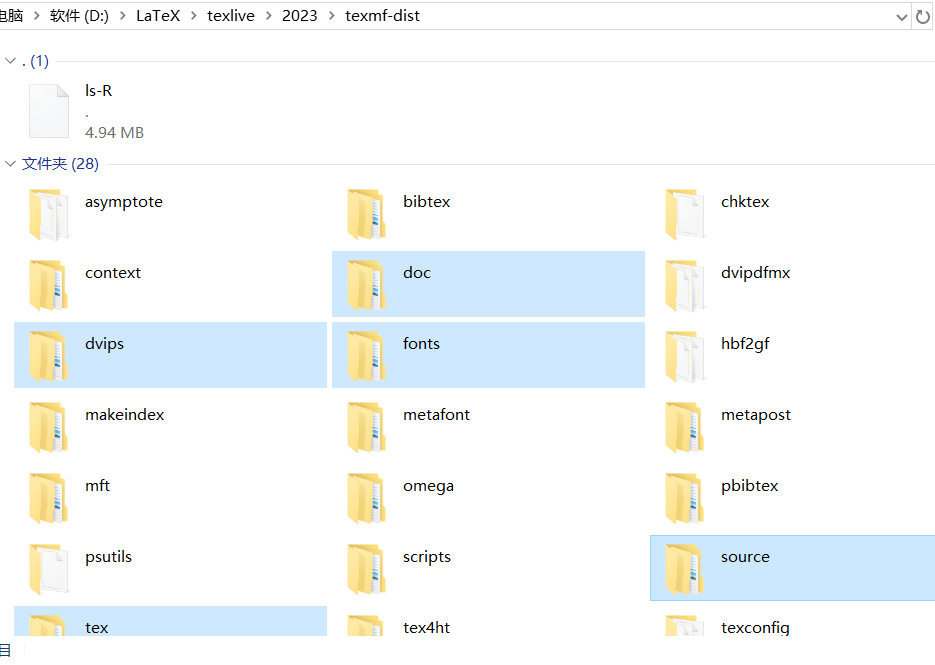Click the 文件夹 (28) group header label
The width and height of the screenshot is (935, 665).
point(60,164)
